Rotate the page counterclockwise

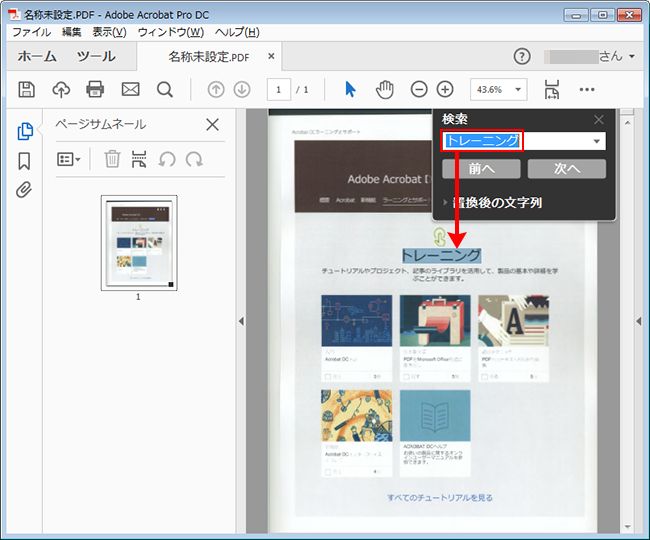point(167,159)
